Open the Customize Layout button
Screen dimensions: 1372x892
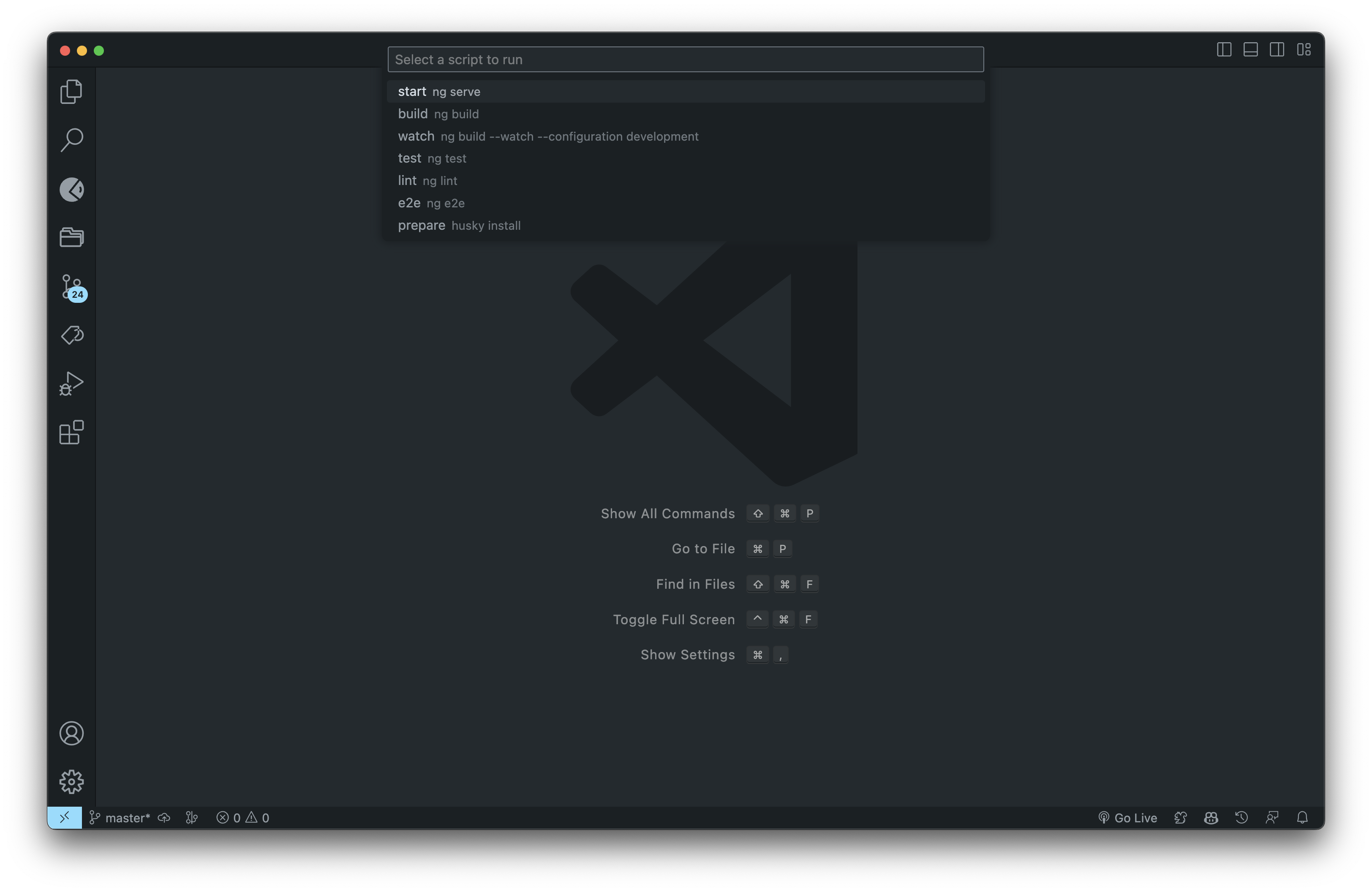pos(1304,49)
